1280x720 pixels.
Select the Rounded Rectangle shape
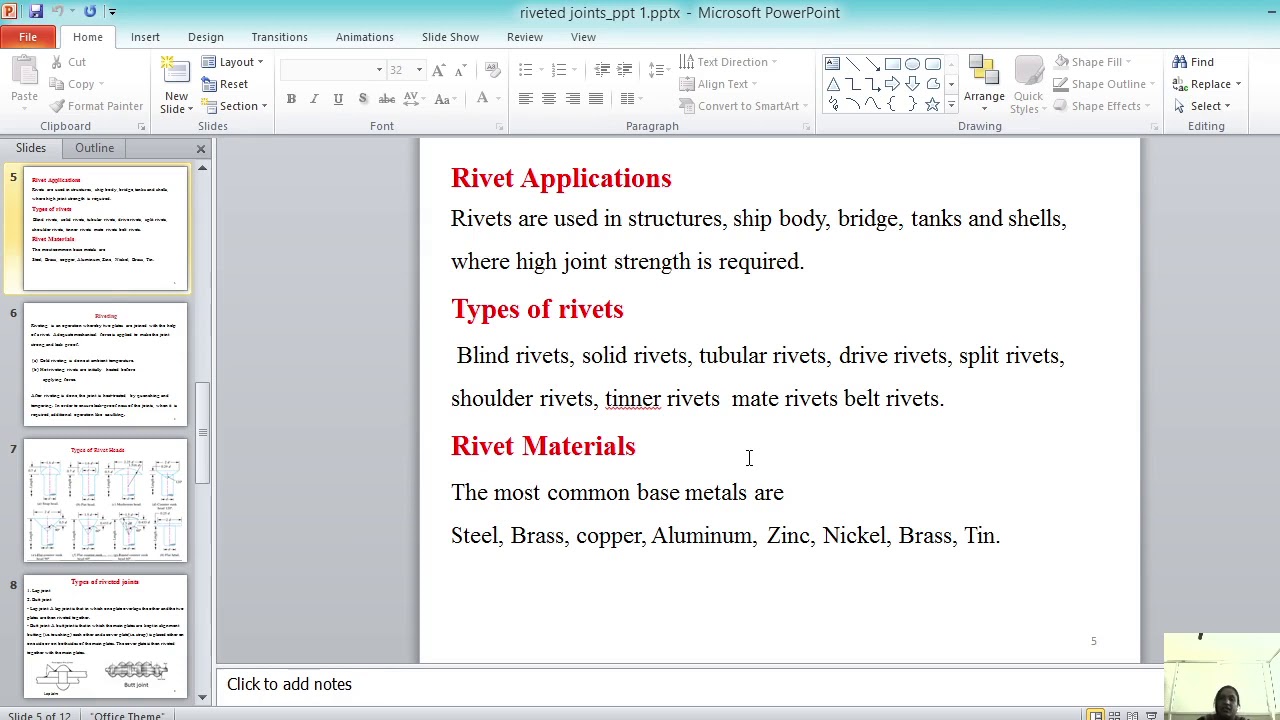[x=932, y=64]
